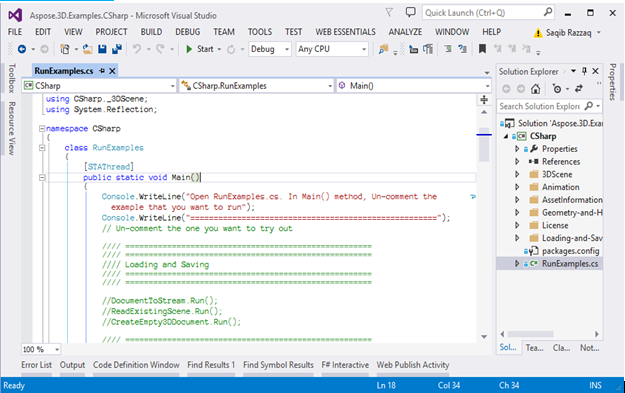The height and width of the screenshot is (393, 625).
Task: Open the F# Interactive tab
Action: (x=345, y=365)
